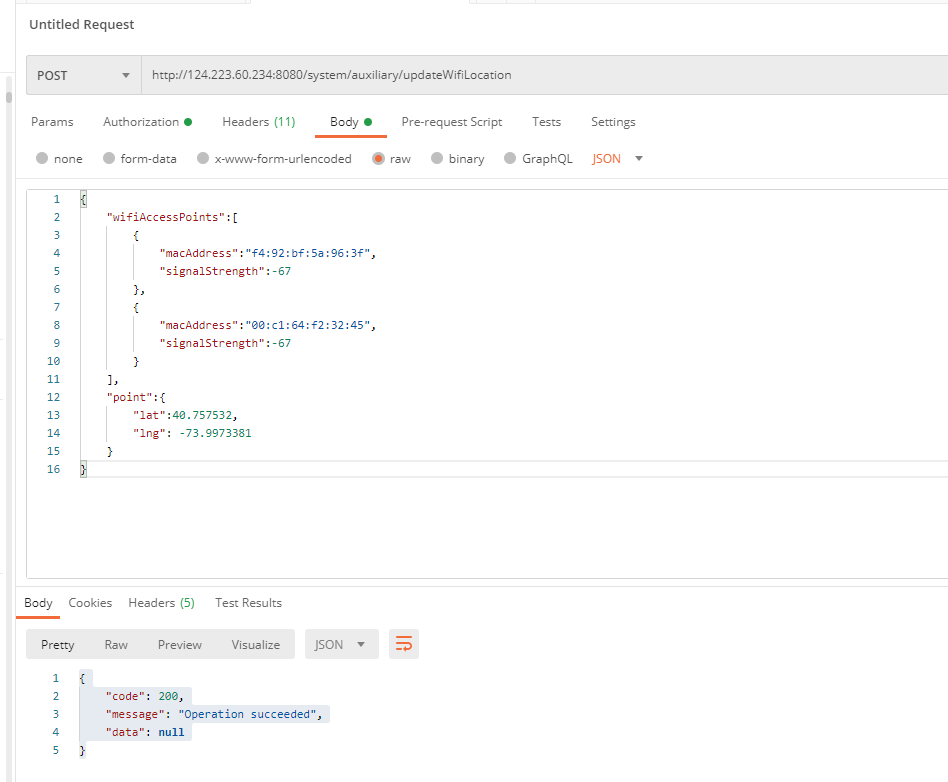The image size is (948, 782).
Task: Click the wrap lines icon in response
Action: point(404,645)
